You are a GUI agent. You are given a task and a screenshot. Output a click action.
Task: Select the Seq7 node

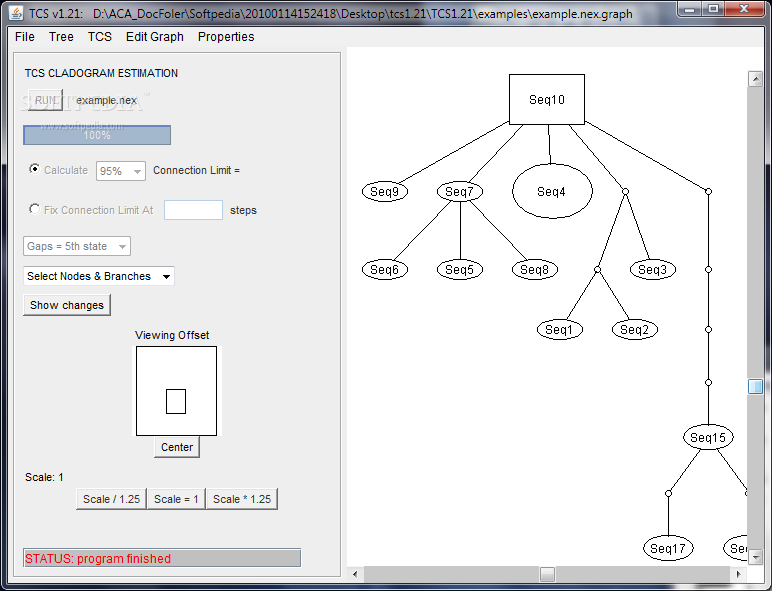[x=460, y=192]
